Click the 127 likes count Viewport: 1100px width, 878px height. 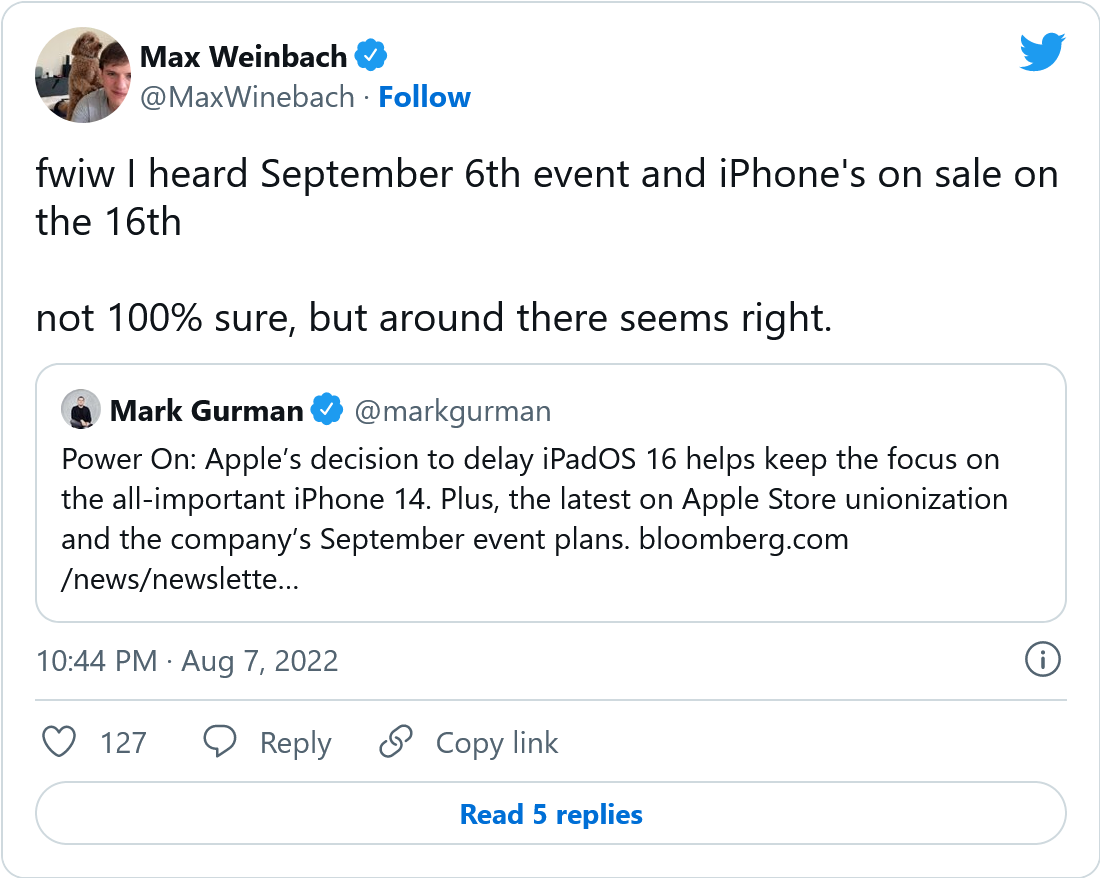point(123,743)
